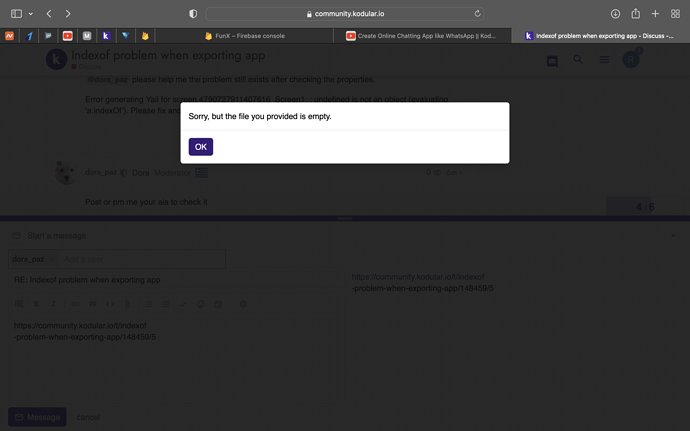
Task: Insert emoji in composer
Action: pos(201,304)
